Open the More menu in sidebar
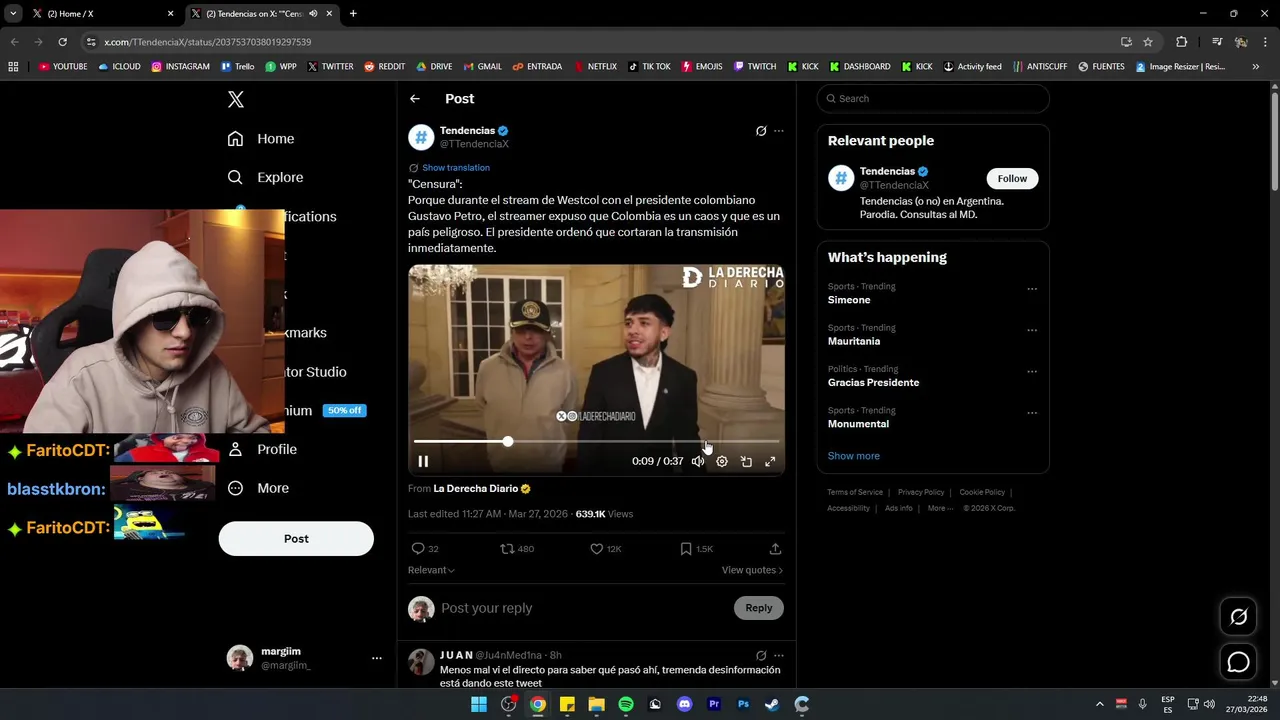This screenshot has height=720, width=1280. click(258, 488)
